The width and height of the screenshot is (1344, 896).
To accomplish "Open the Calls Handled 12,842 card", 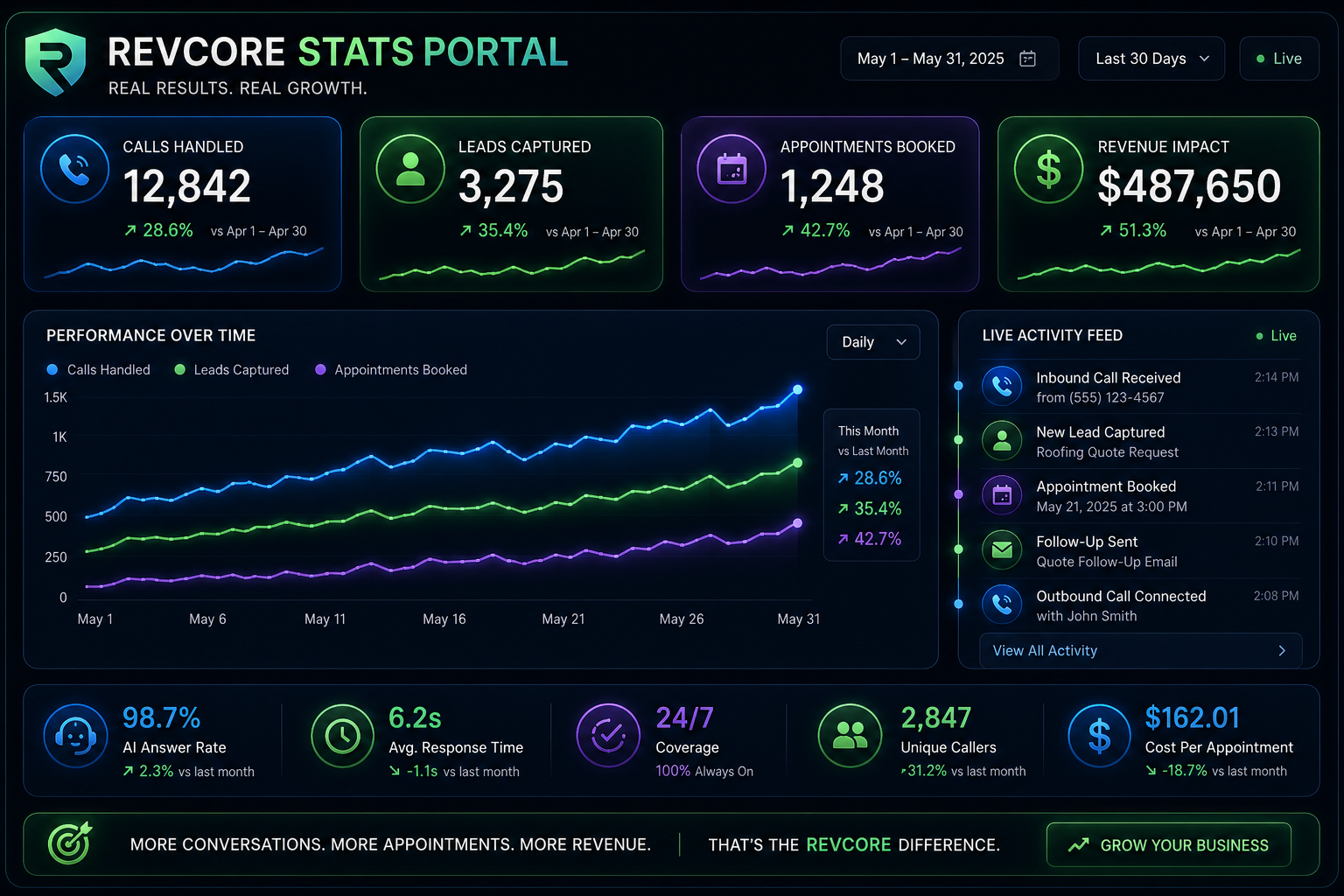I will coord(182,204).
